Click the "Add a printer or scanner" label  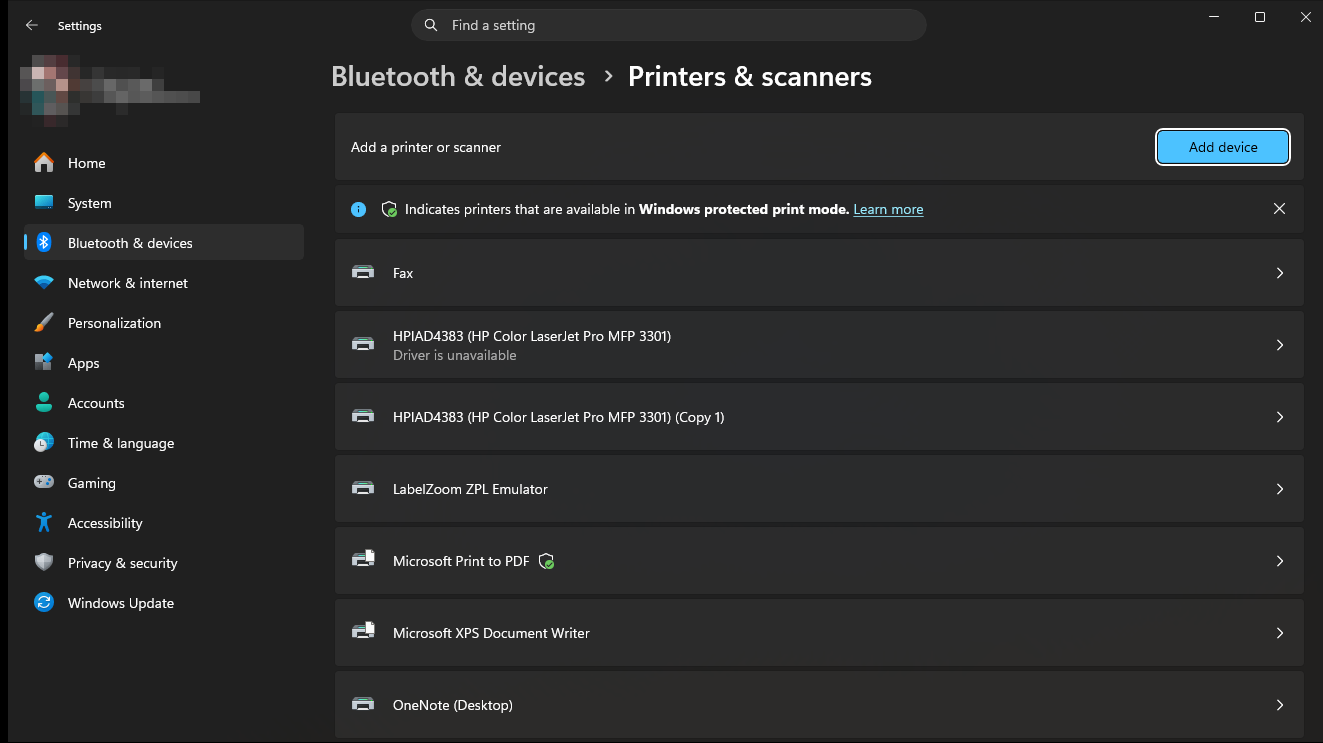point(426,147)
